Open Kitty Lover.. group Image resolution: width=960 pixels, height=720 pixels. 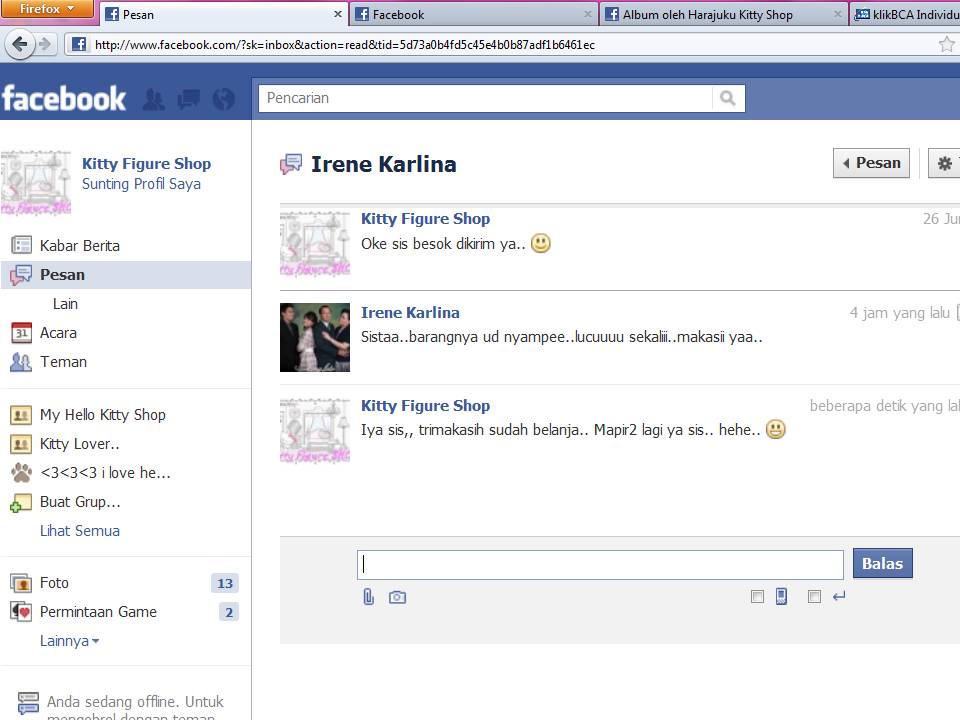pos(80,444)
